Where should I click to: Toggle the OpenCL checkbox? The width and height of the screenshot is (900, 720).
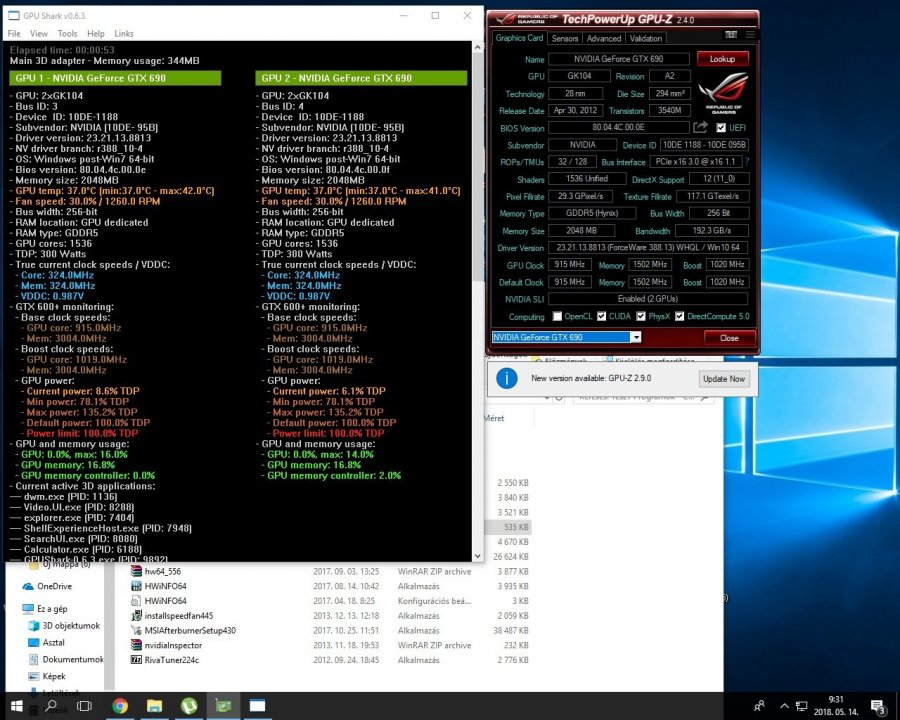[557, 316]
